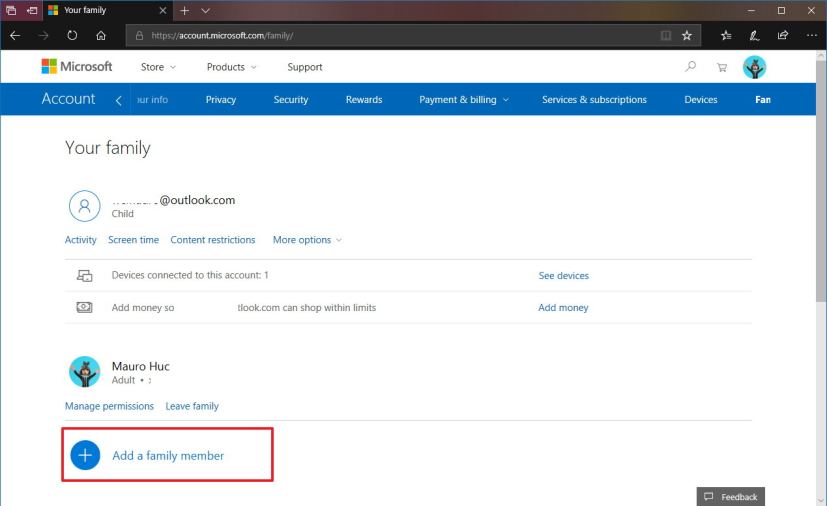Click Add a family member link
Viewport: 827px width, 506px height.
168,455
